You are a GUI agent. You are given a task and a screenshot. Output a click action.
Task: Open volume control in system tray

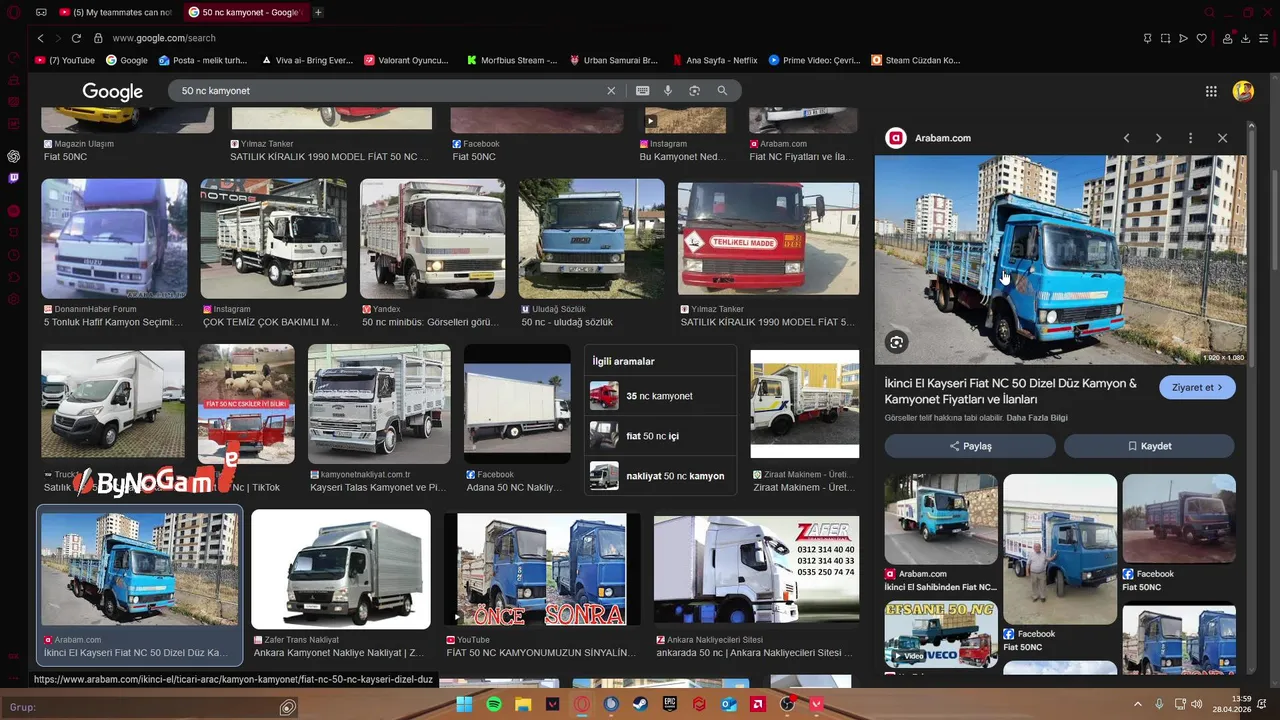coord(1196,704)
